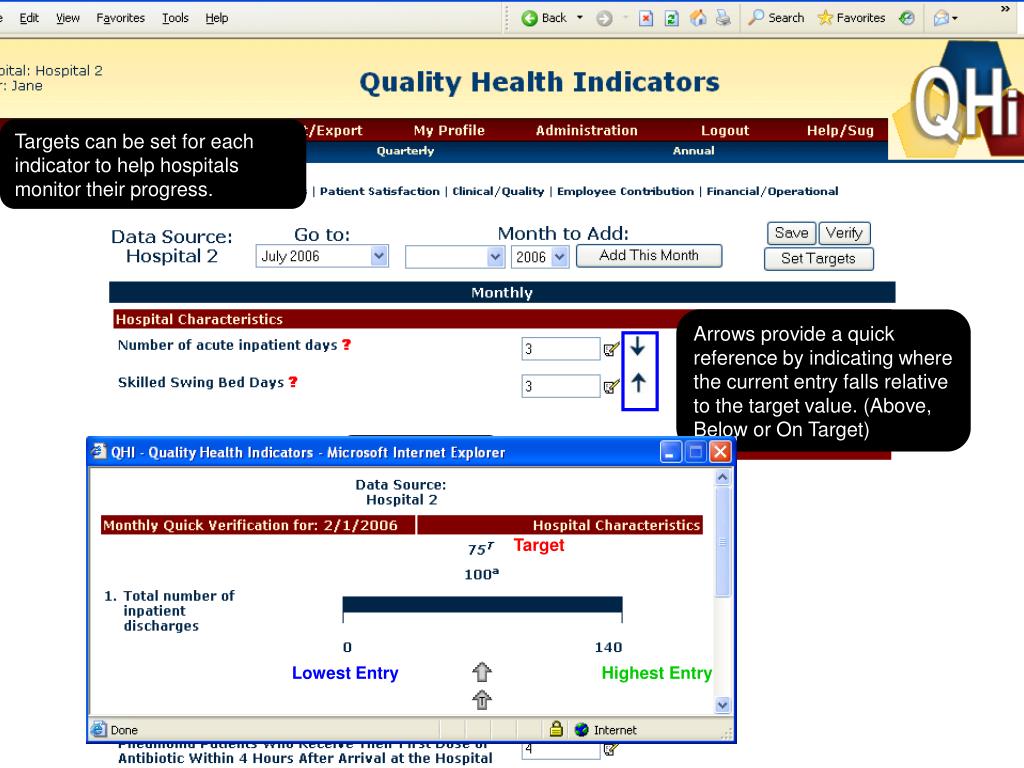Click the Back arrow icon in the toolbar
The image size is (1024, 768).
pos(529,18)
